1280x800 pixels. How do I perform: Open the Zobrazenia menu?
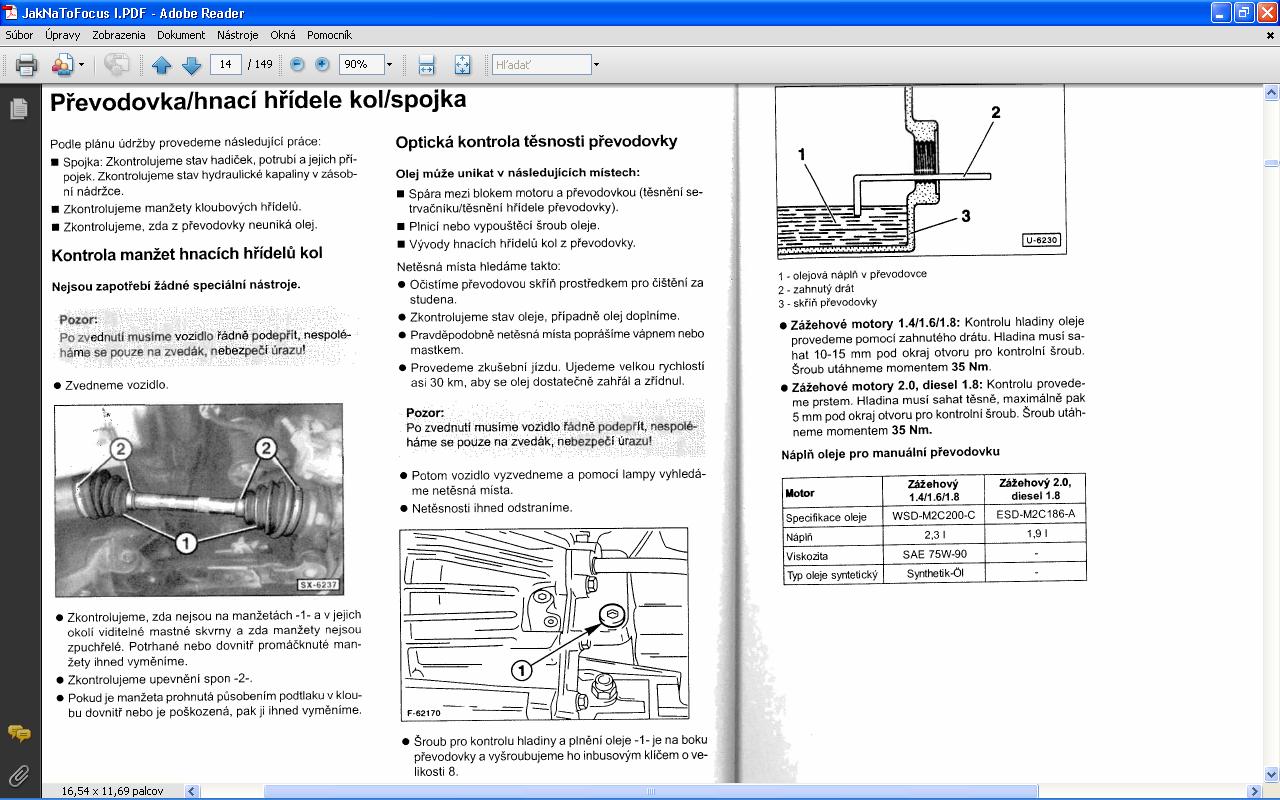point(118,35)
